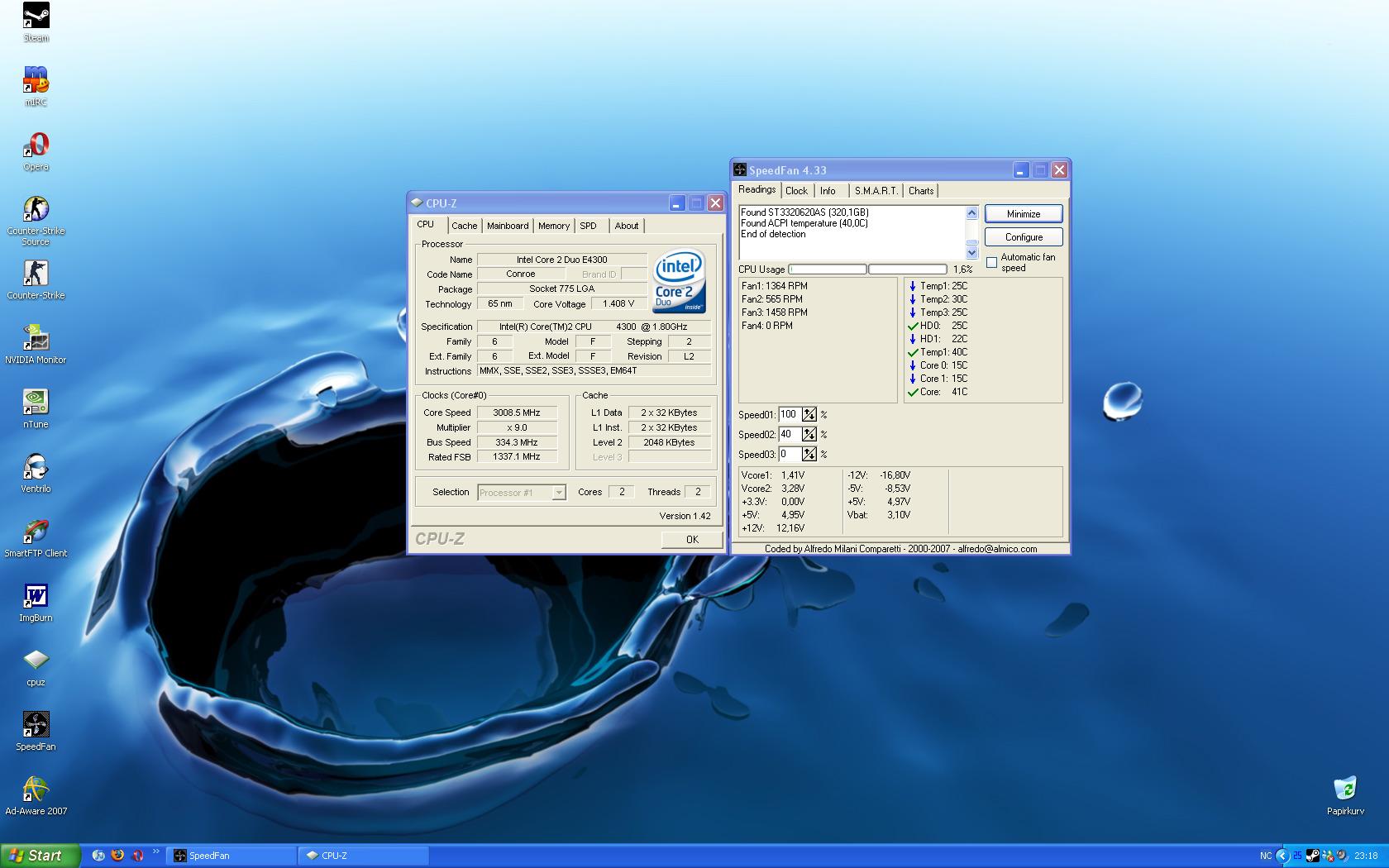Launch Firefox from quick launch bar
This screenshot has width=1389, height=868.
(x=117, y=856)
